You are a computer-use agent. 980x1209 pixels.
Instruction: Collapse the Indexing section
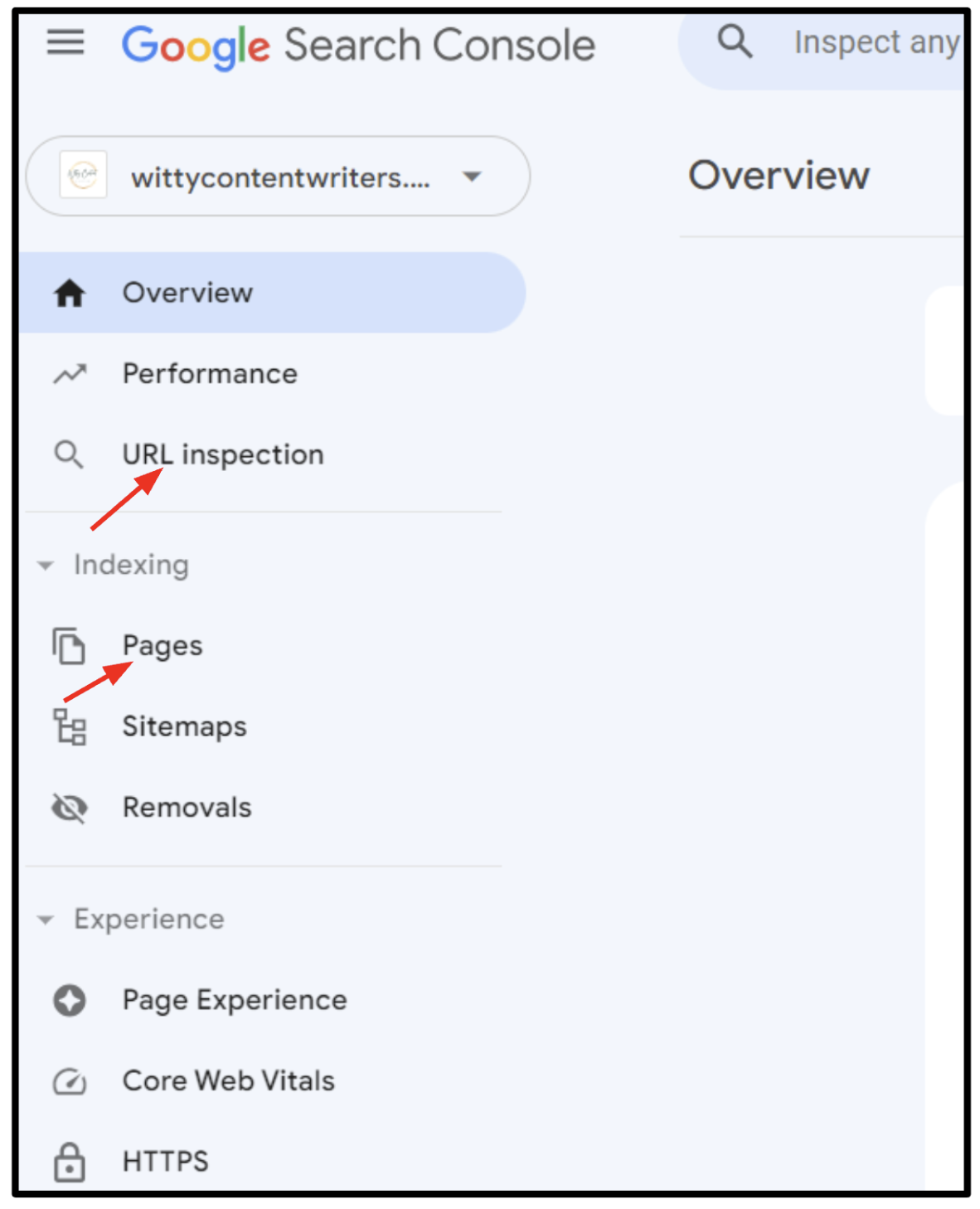coord(46,566)
